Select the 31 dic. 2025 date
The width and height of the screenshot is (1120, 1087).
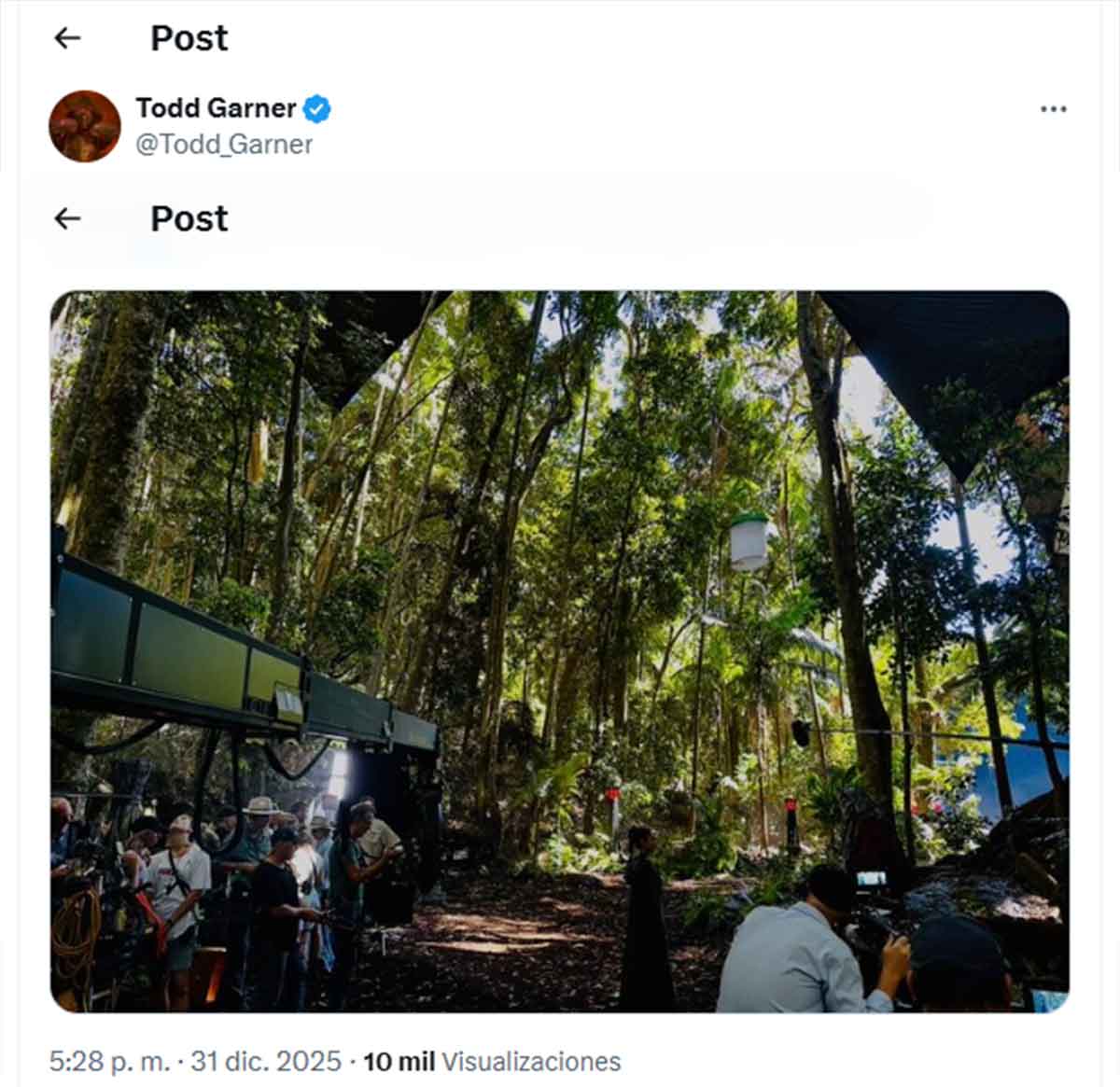266,1062
